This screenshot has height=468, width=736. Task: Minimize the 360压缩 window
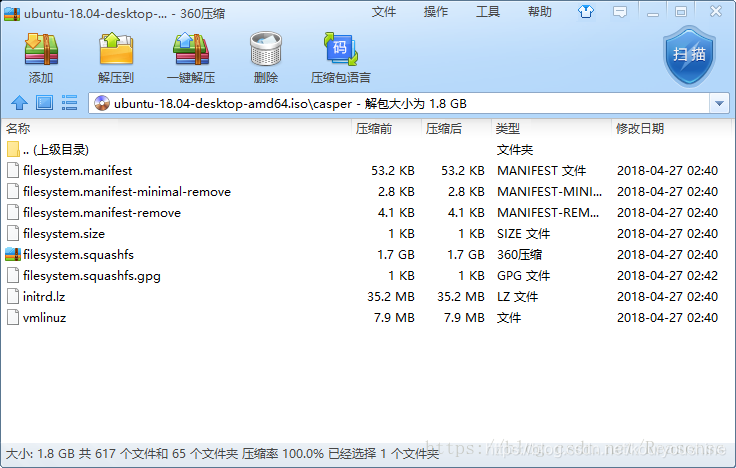(652, 13)
